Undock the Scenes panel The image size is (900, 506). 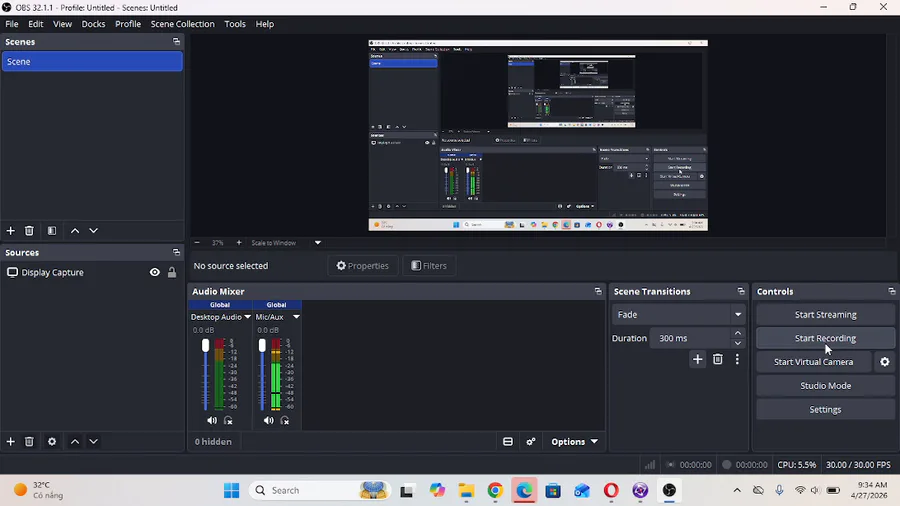click(176, 42)
